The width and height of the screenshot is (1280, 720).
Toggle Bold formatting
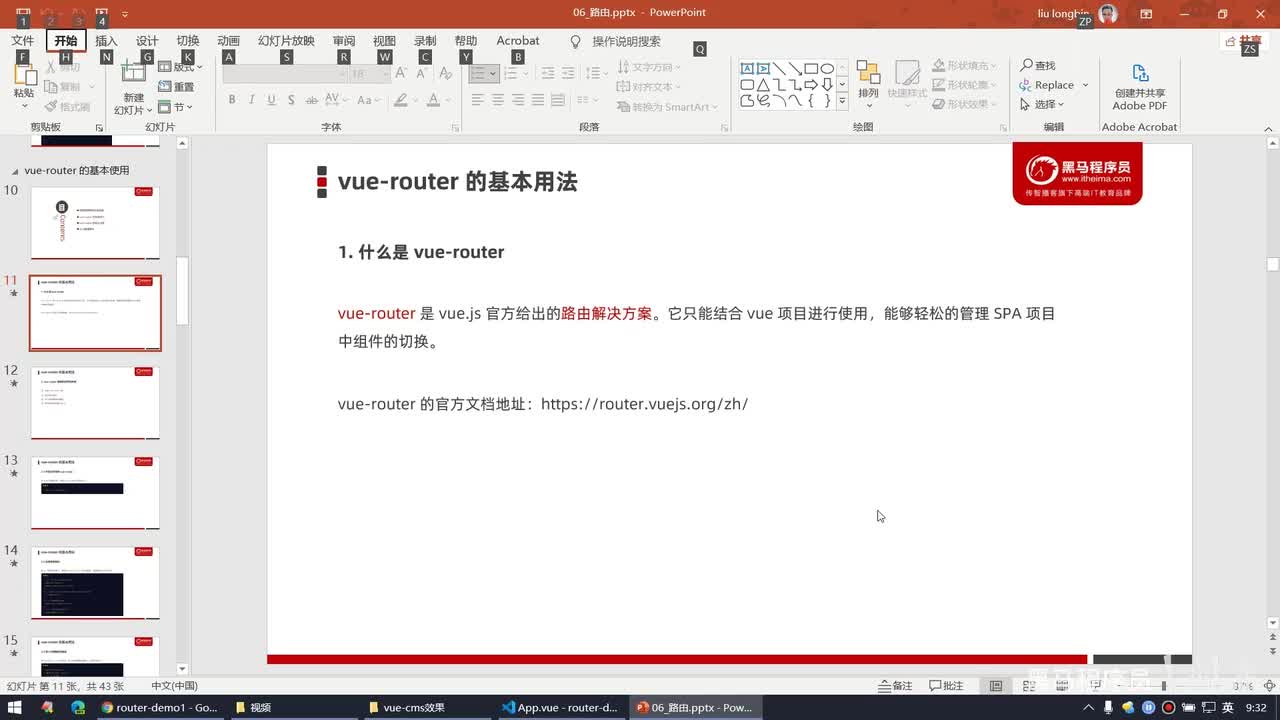pos(232,100)
